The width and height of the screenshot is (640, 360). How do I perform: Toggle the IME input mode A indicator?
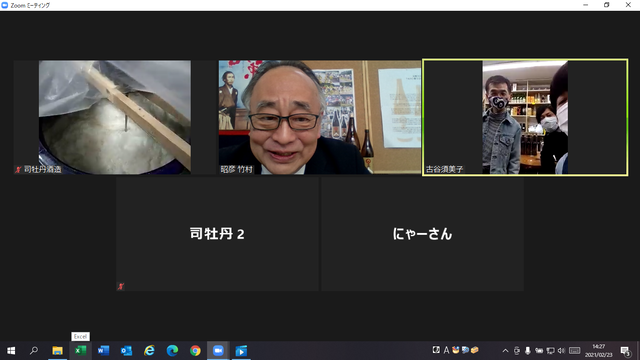pyautogui.click(x=446, y=350)
